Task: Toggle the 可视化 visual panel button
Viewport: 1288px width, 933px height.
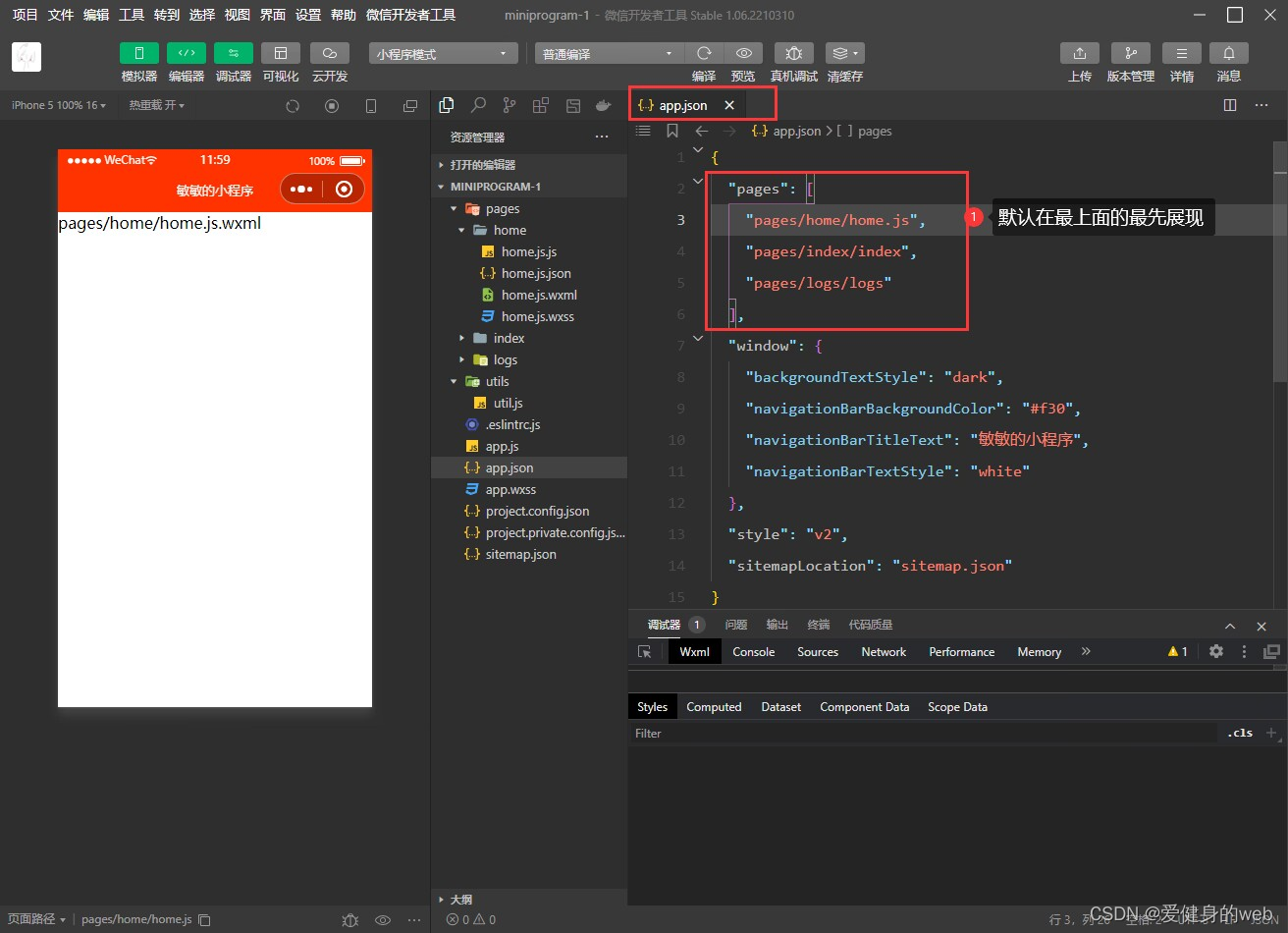Action: pos(281,53)
